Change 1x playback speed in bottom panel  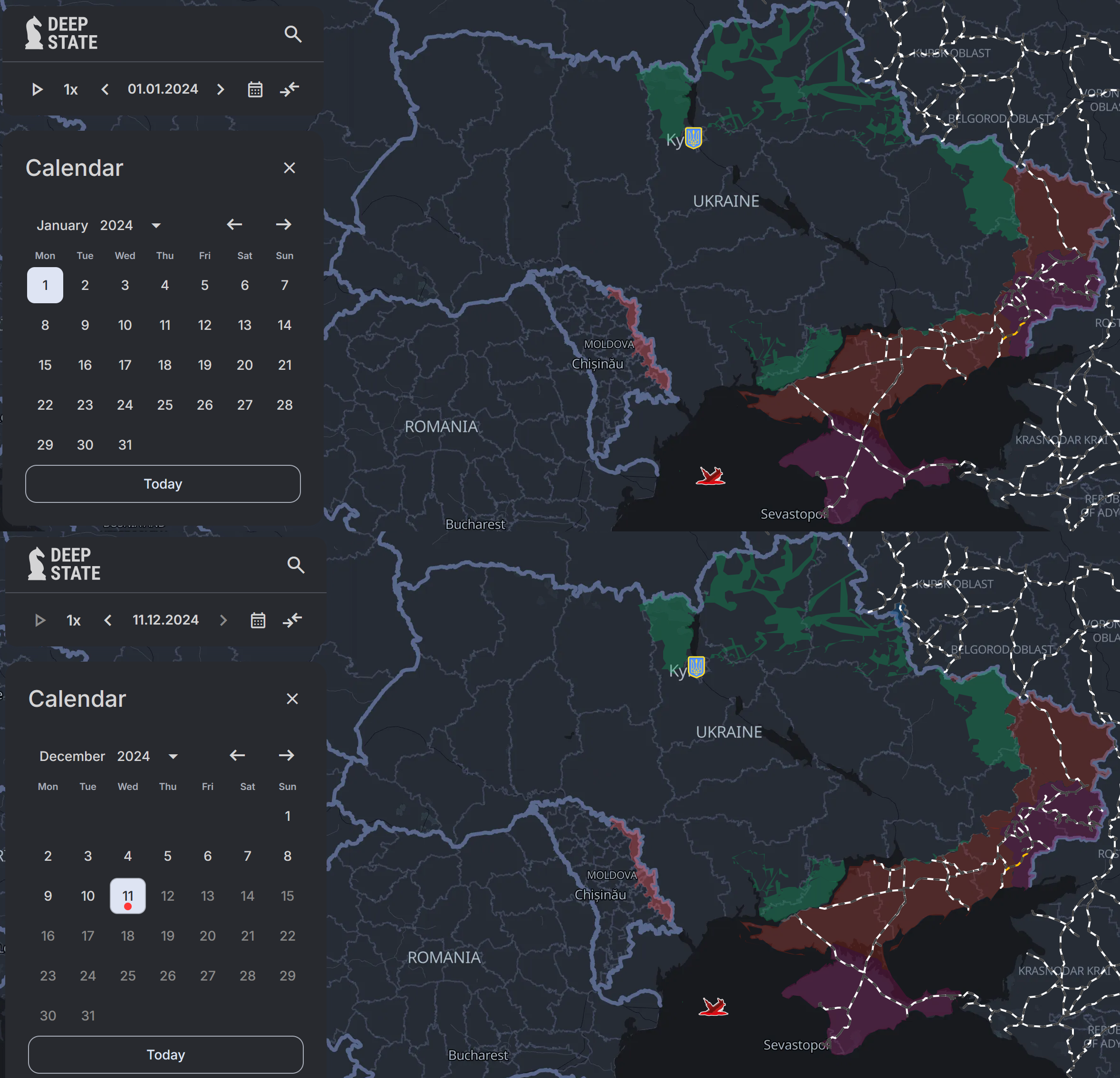73,620
